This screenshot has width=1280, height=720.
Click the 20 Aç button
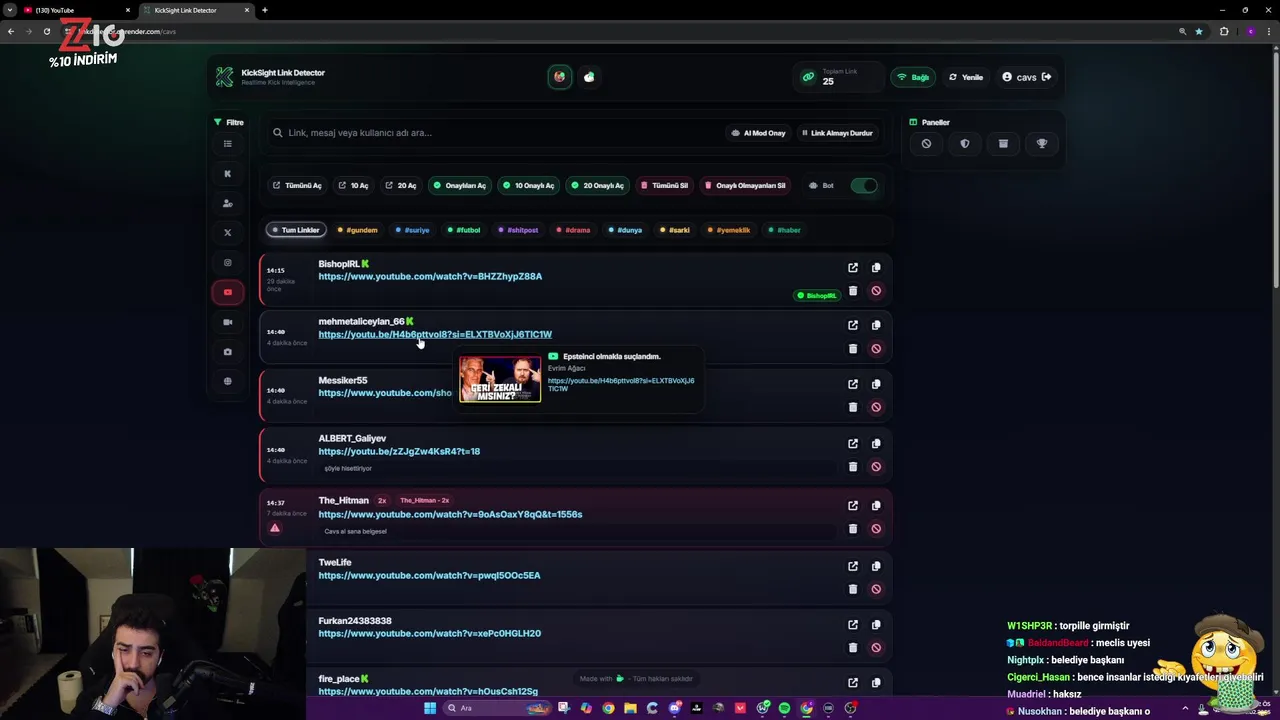tap(401, 185)
